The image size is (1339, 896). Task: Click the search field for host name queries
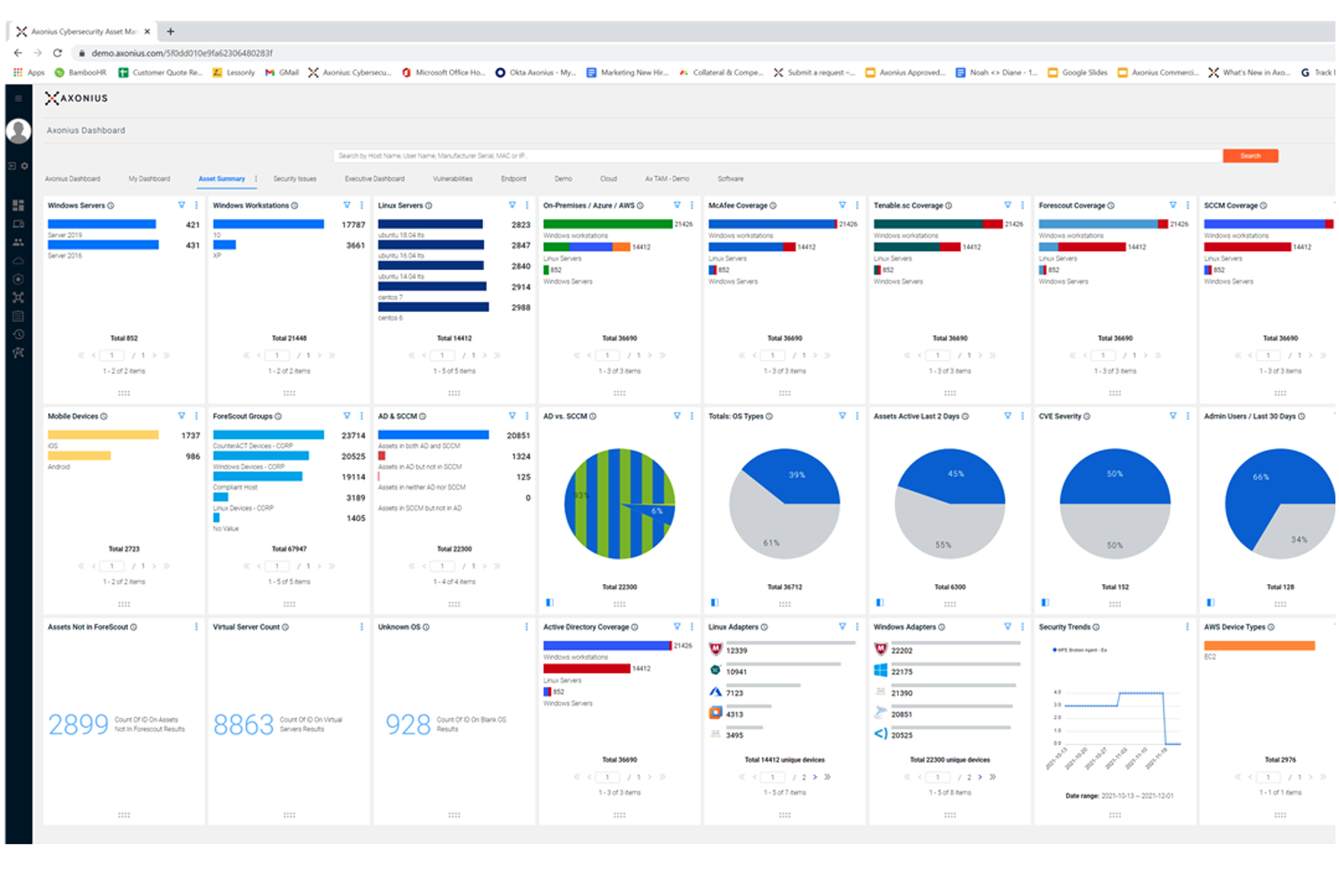coord(716,156)
